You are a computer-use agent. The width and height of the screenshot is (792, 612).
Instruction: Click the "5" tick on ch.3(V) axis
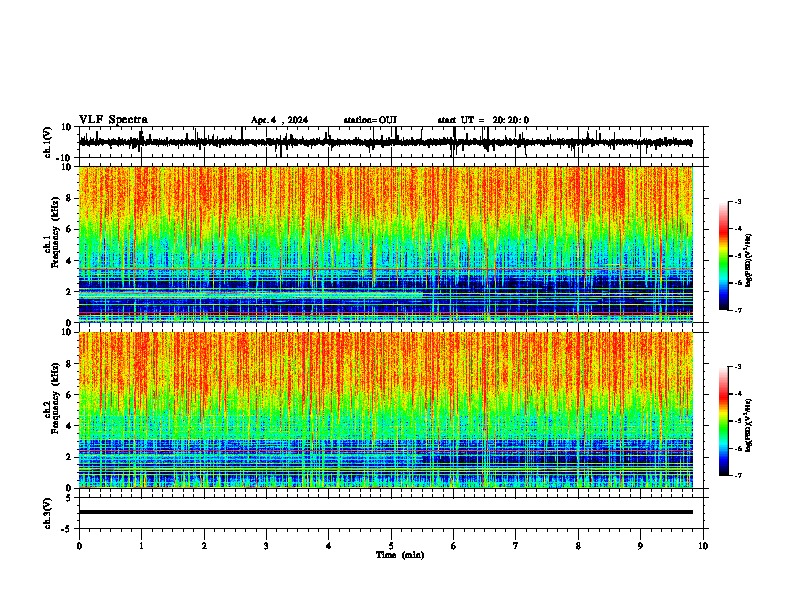pos(70,498)
